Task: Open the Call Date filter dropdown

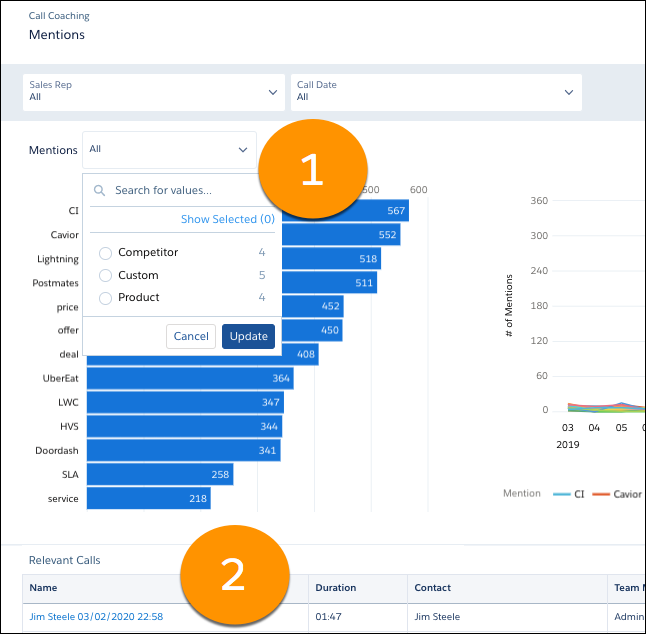Action: point(436,92)
